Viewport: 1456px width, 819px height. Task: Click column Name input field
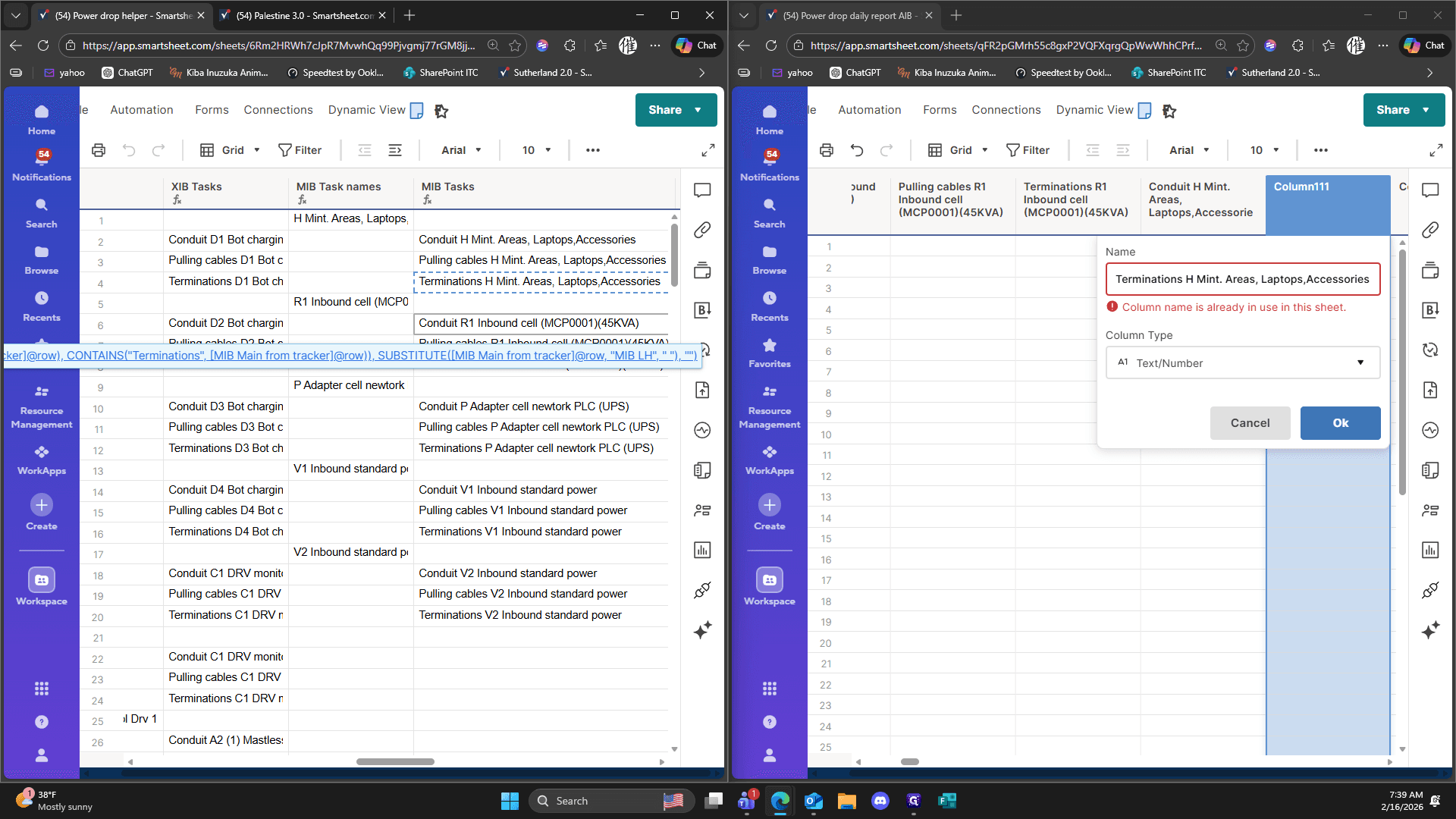1242,279
